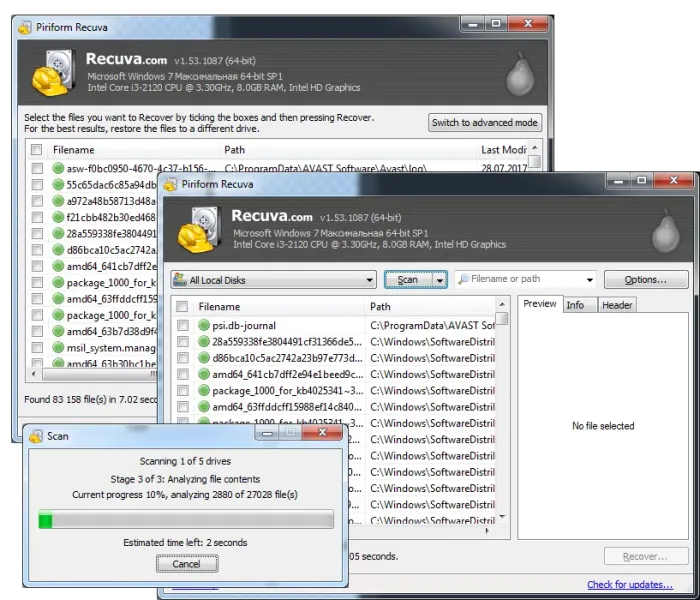Click vertical scrollbar down arrow in front file list
Image resolution: width=700 pixels, height=600 pixels.
(x=502, y=517)
